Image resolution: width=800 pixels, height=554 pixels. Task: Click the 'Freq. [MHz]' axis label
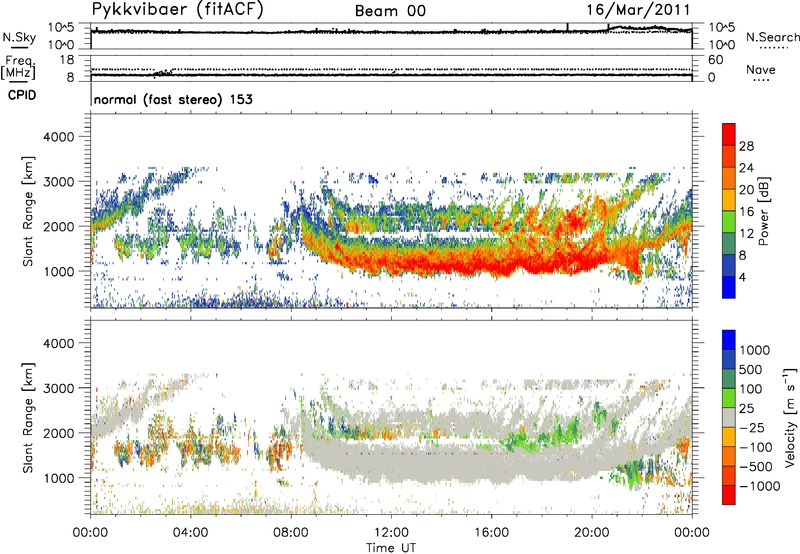(18, 67)
